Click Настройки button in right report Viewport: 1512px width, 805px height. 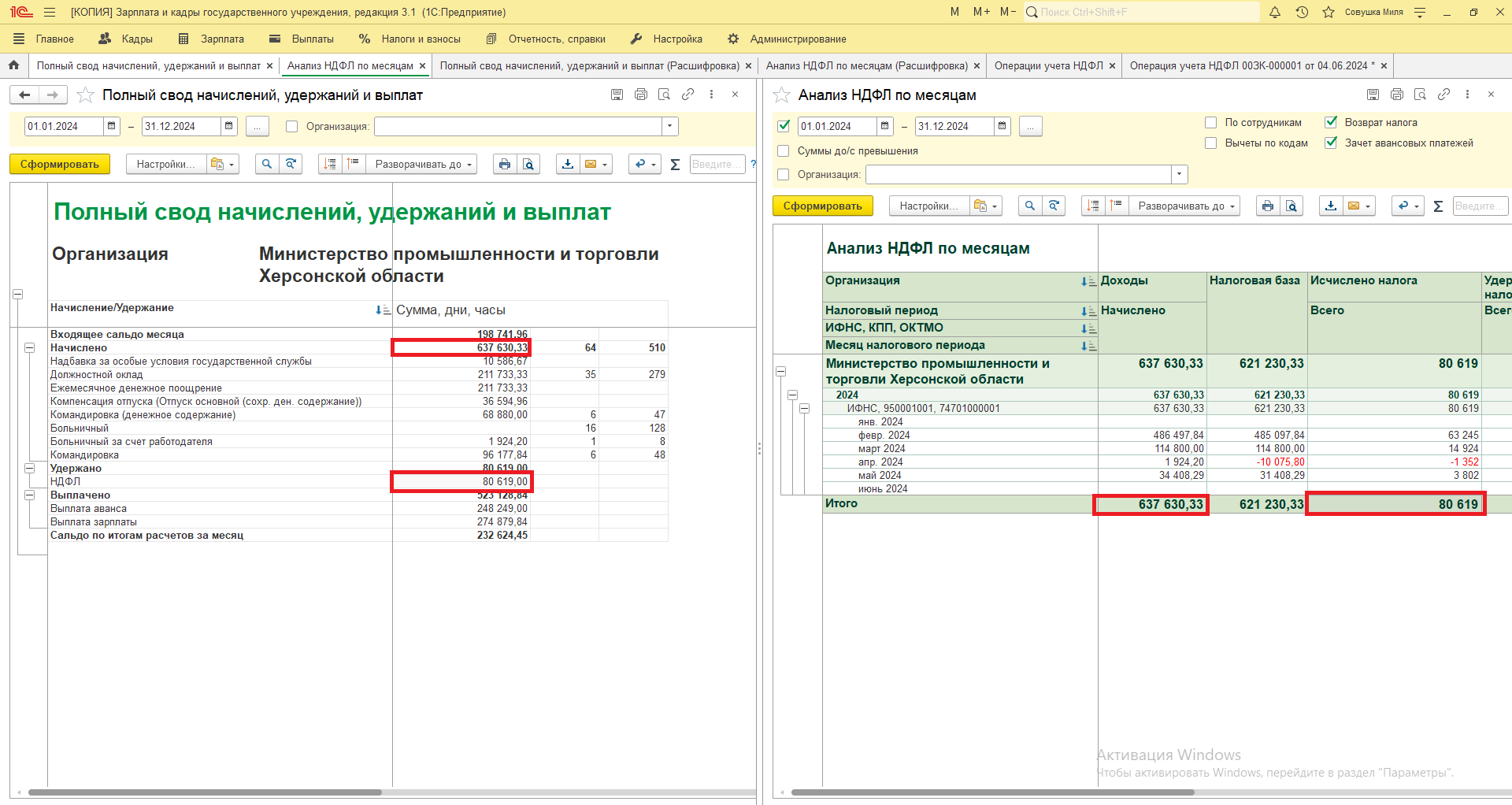pyautogui.click(x=929, y=206)
